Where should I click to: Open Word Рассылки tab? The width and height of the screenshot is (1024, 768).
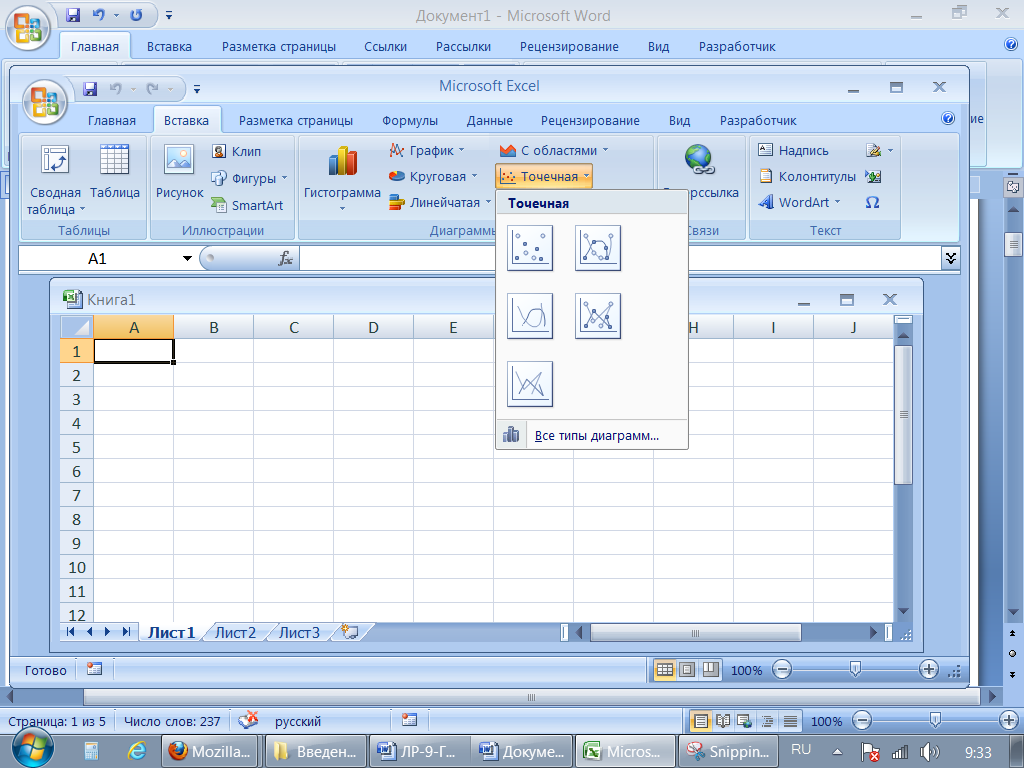pyautogui.click(x=463, y=46)
